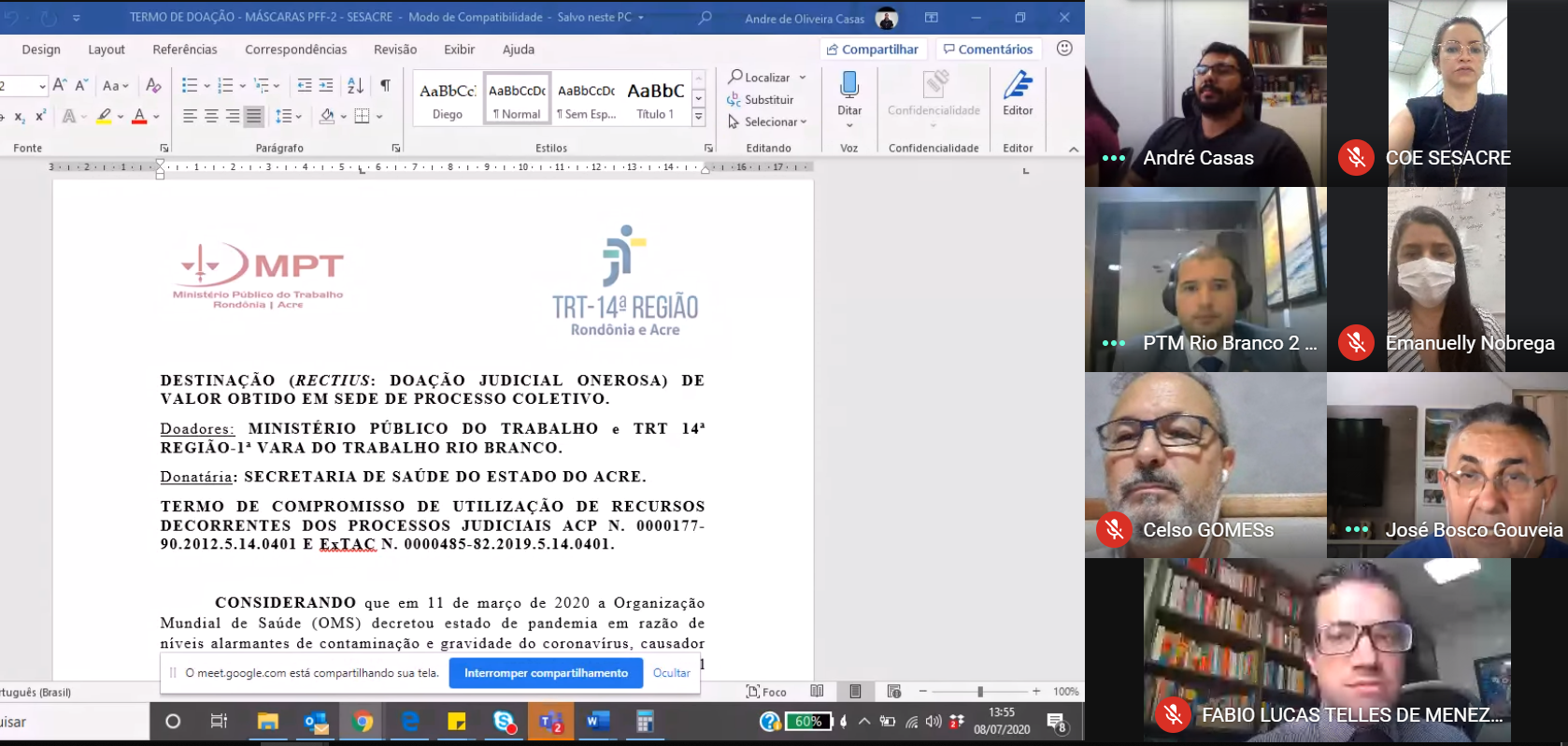Screen dimensions: 1568x746
Task: Toggle show paragraph marks
Action: click(385, 85)
